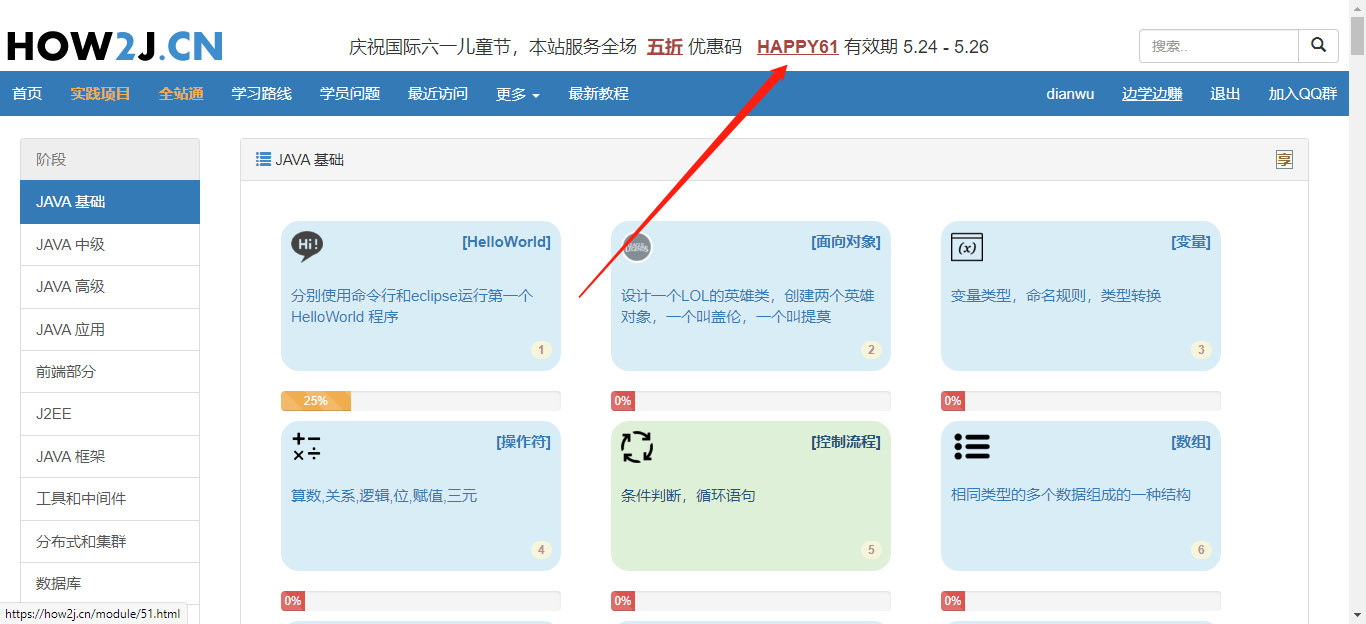Open 学习路线 in the navigation bar
The image size is (1366, 624).
tap(262, 94)
